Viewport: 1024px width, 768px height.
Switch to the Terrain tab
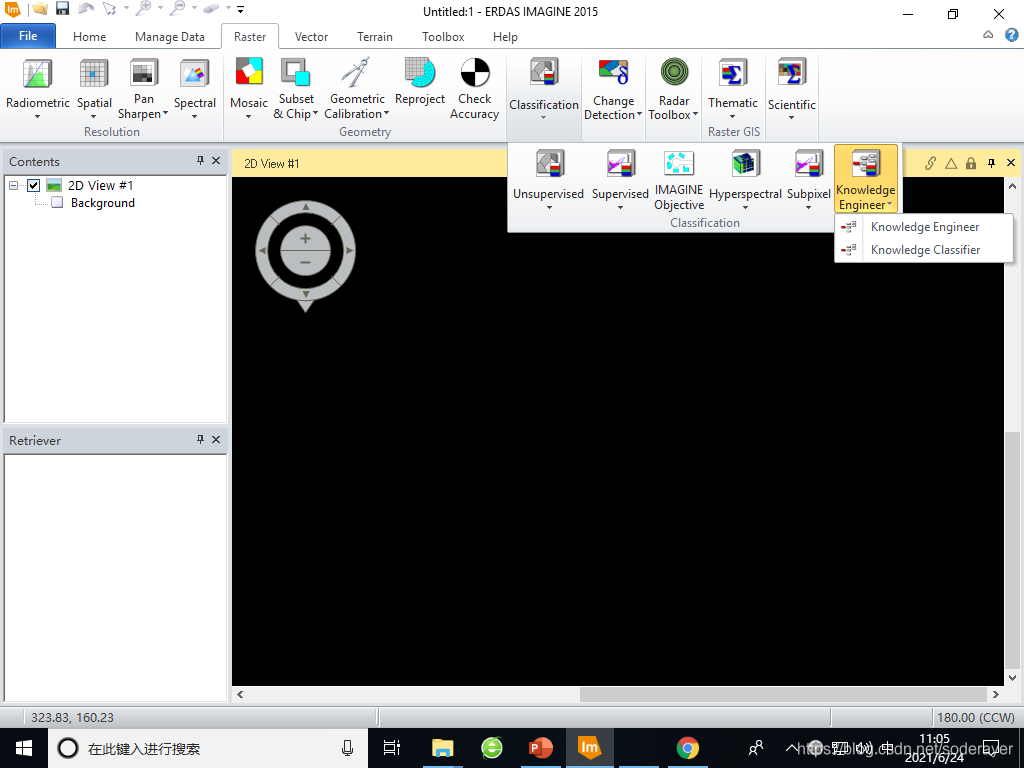(375, 37)
